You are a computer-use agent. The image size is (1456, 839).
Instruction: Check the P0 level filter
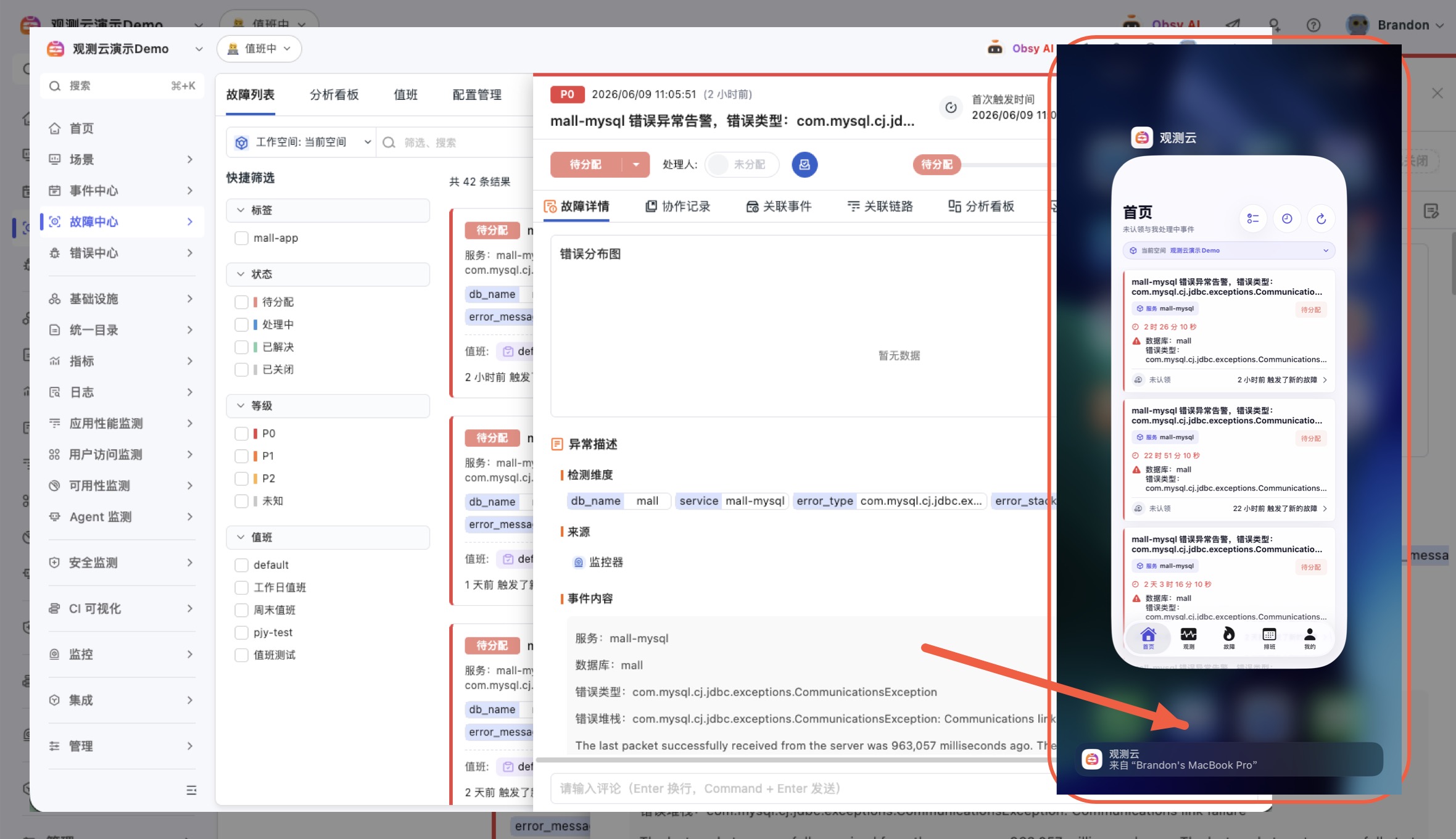point(242,434)
